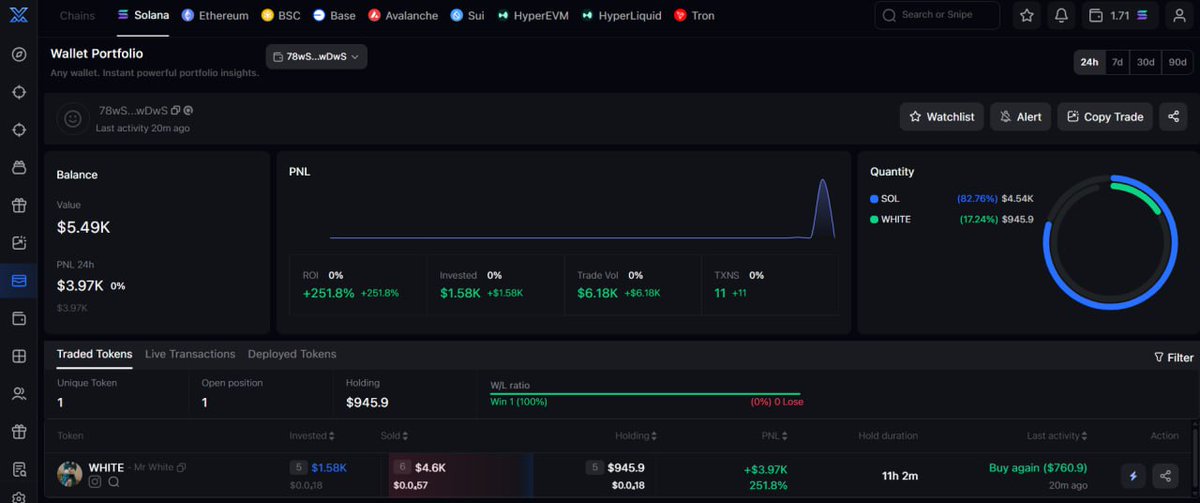Switch to the Sui chain tab
This screenshot has height=503, width=1200.
[467, 16]
